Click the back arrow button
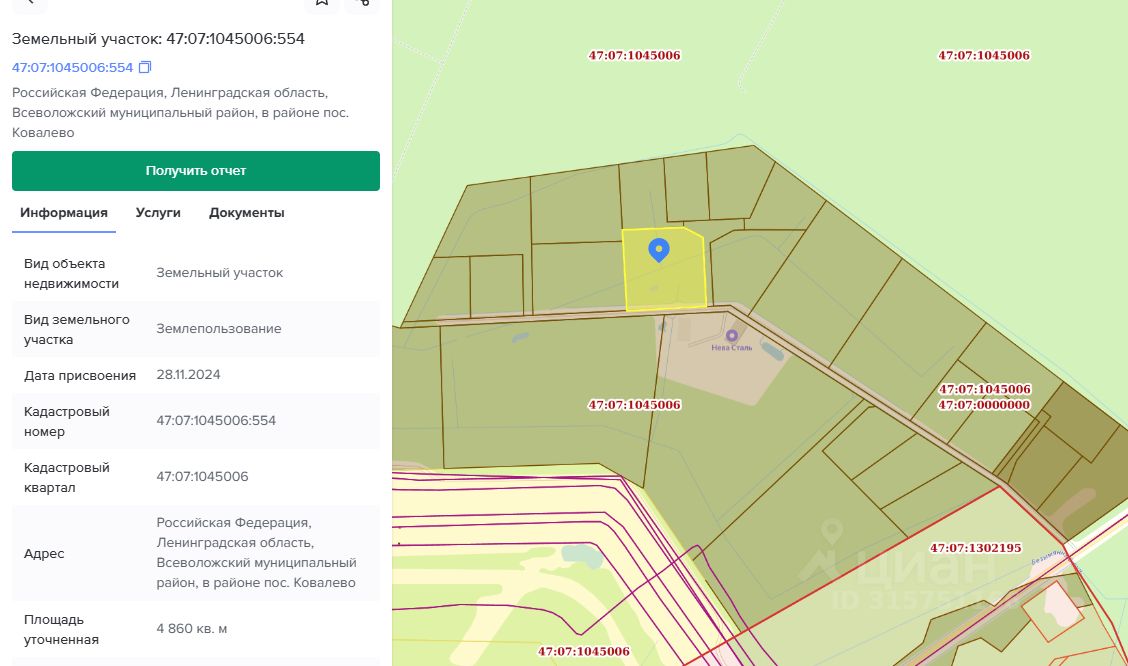Image resolution: width=1128 pixels, height=666 pixels. click(29, 2)
